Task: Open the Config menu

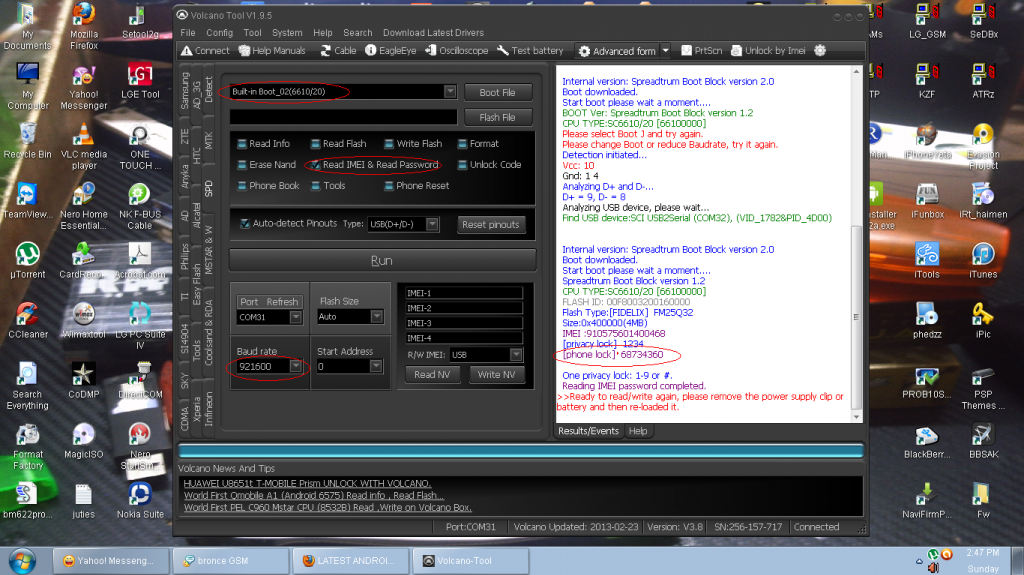Action: (219, 33)
